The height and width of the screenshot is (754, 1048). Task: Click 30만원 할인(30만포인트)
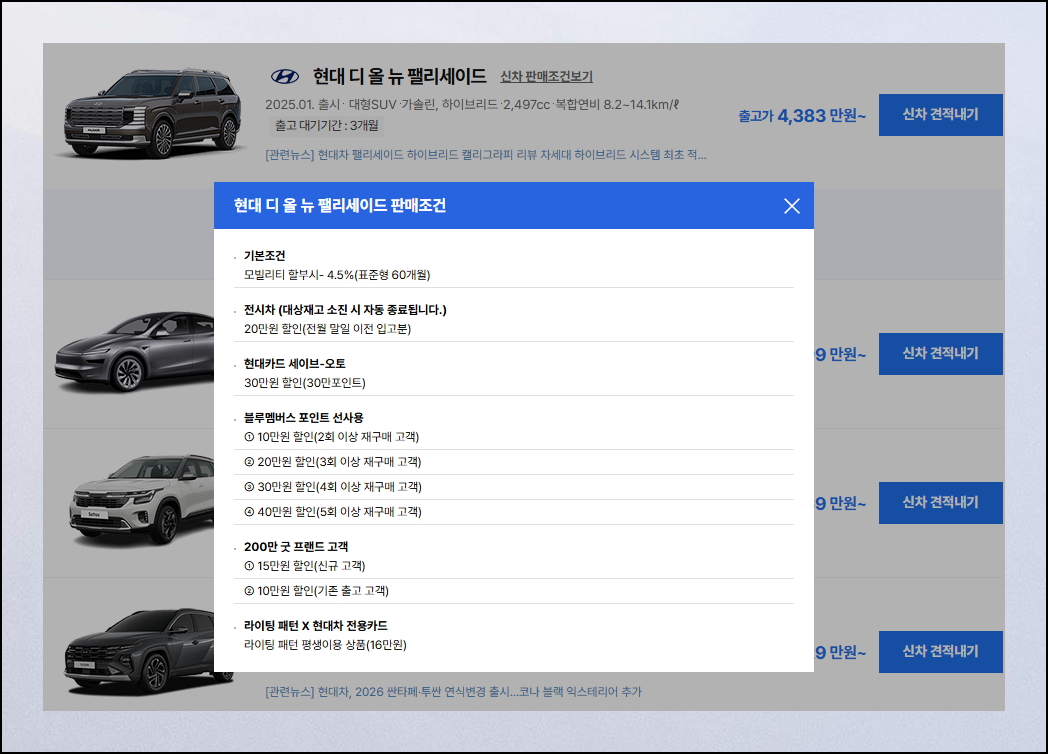pyautogui.click(x=305, y=383)
